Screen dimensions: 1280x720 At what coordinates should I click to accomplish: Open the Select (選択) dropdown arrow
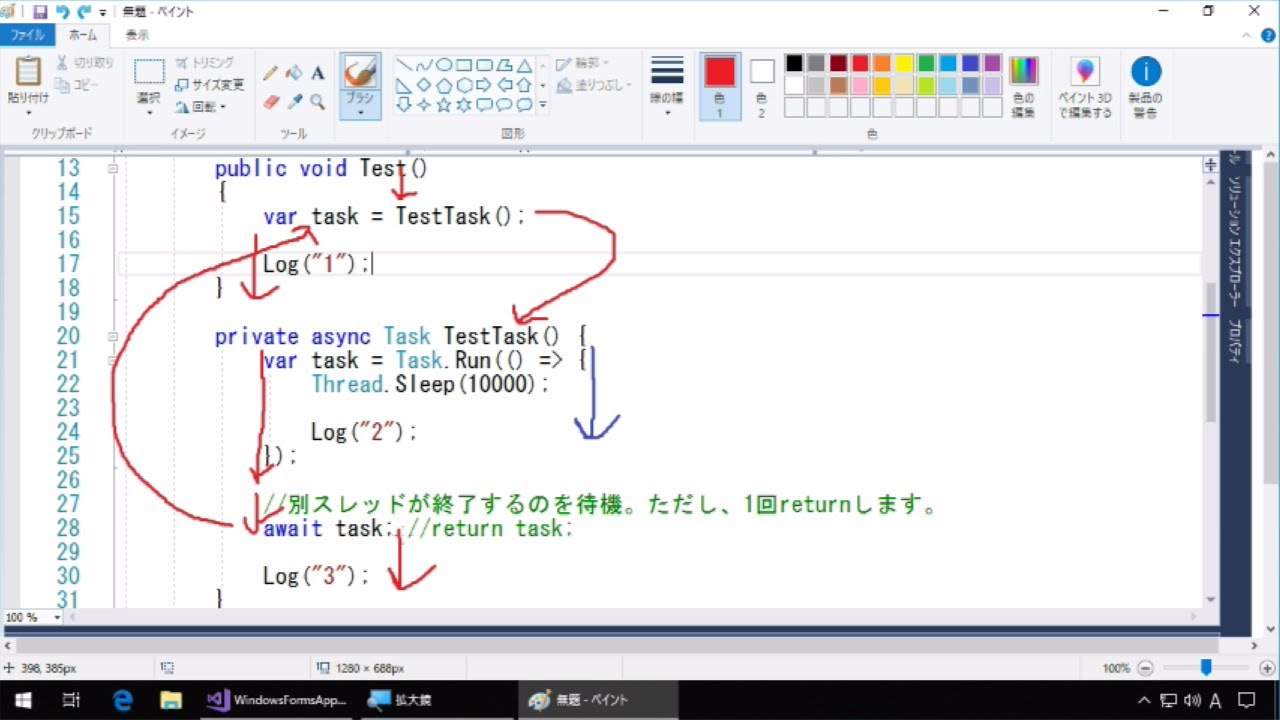[149, 112]
